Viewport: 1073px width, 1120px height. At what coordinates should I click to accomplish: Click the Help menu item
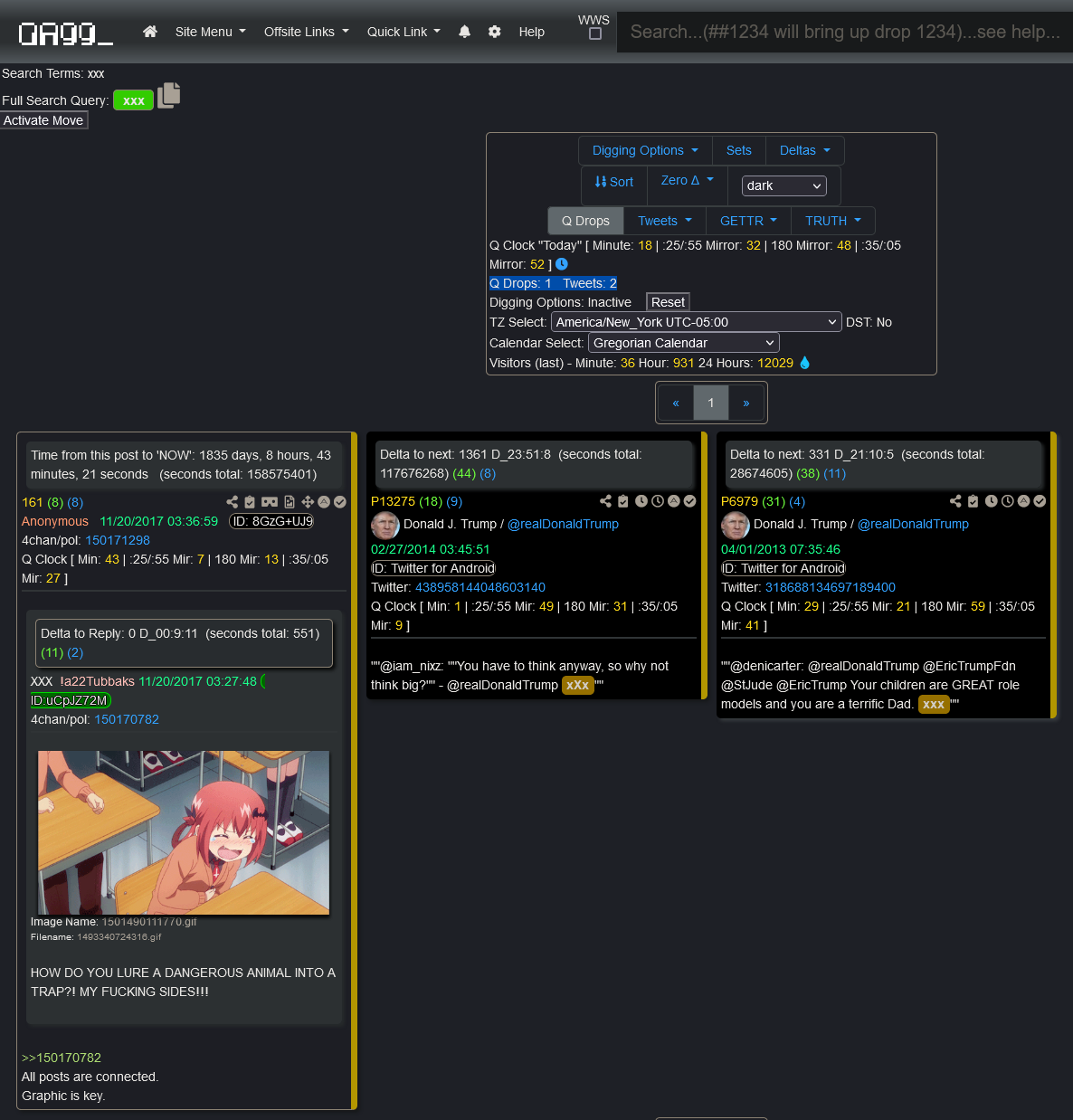[x=532, y=32]
